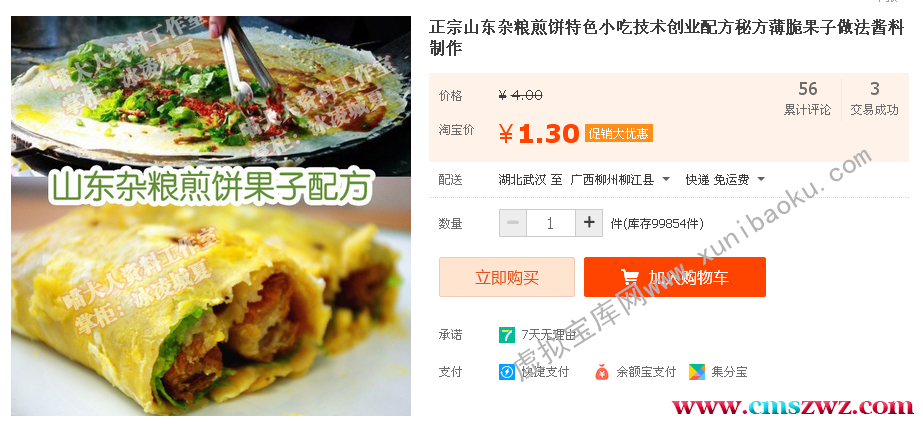This screenshot has width=923, height=424.
Task: Open the 3 交易成功 transactions tab
Action: [874, 98]
